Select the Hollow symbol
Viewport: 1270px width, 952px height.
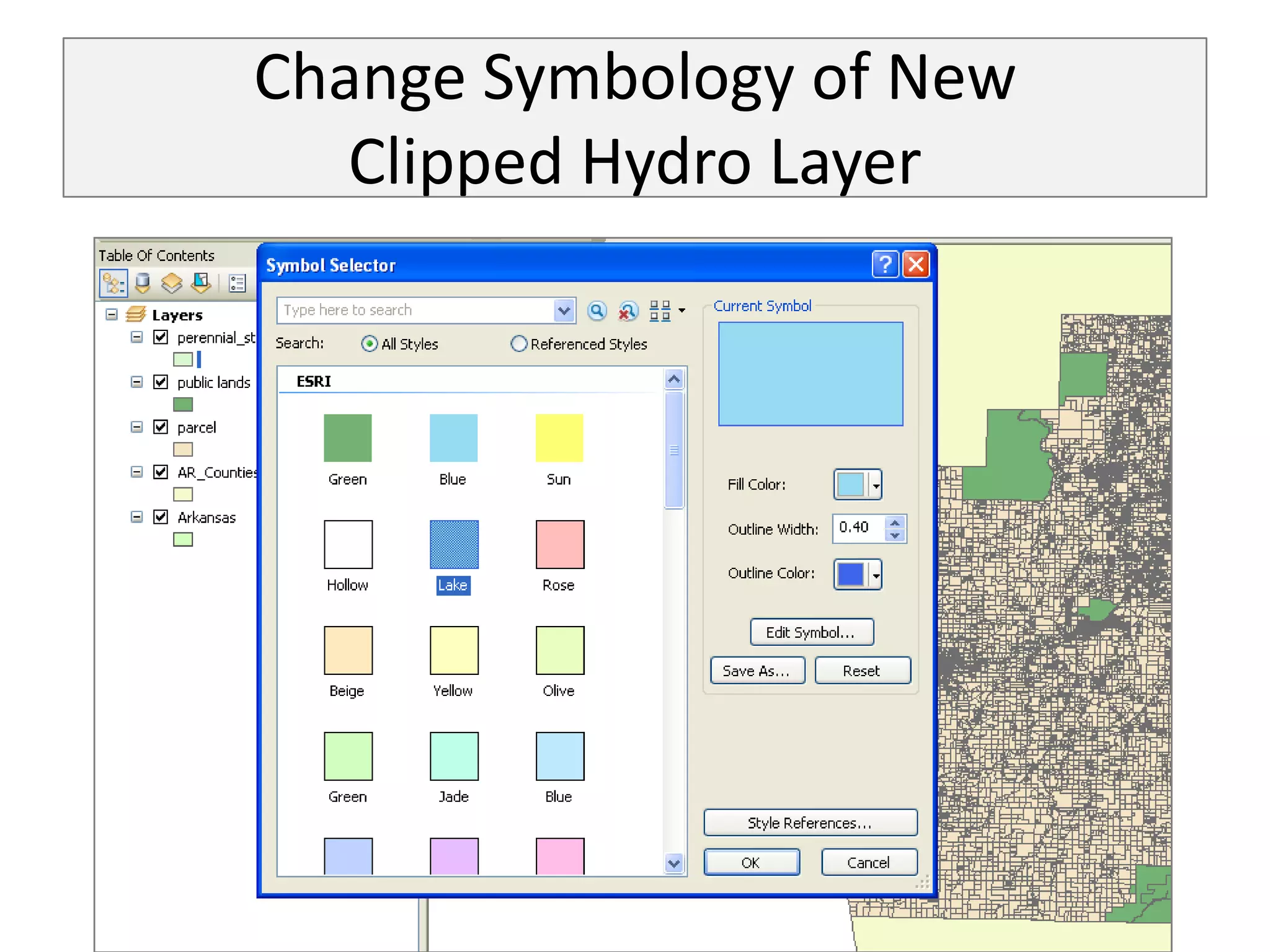tap(348, 544)
